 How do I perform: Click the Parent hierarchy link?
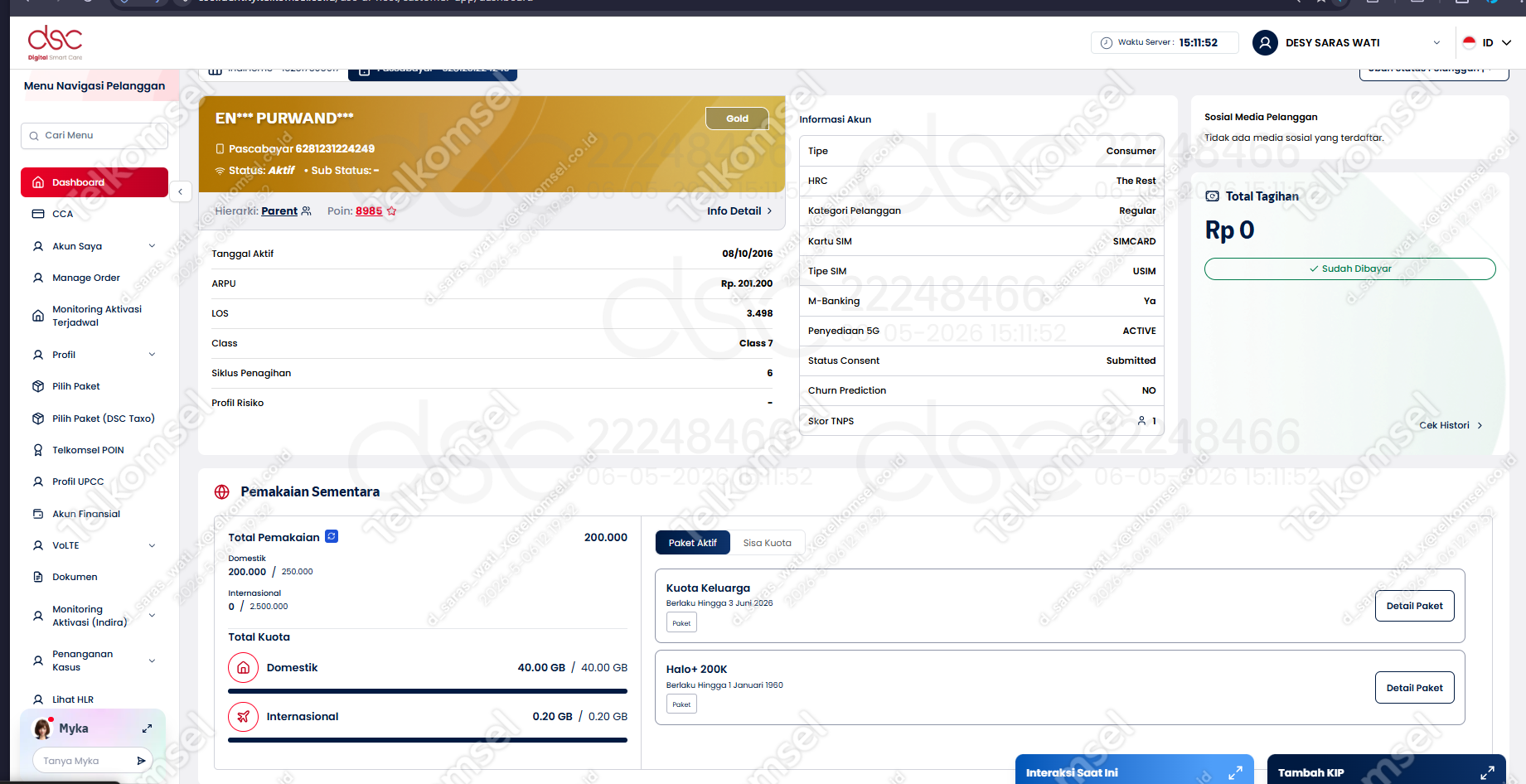point(279,211)
